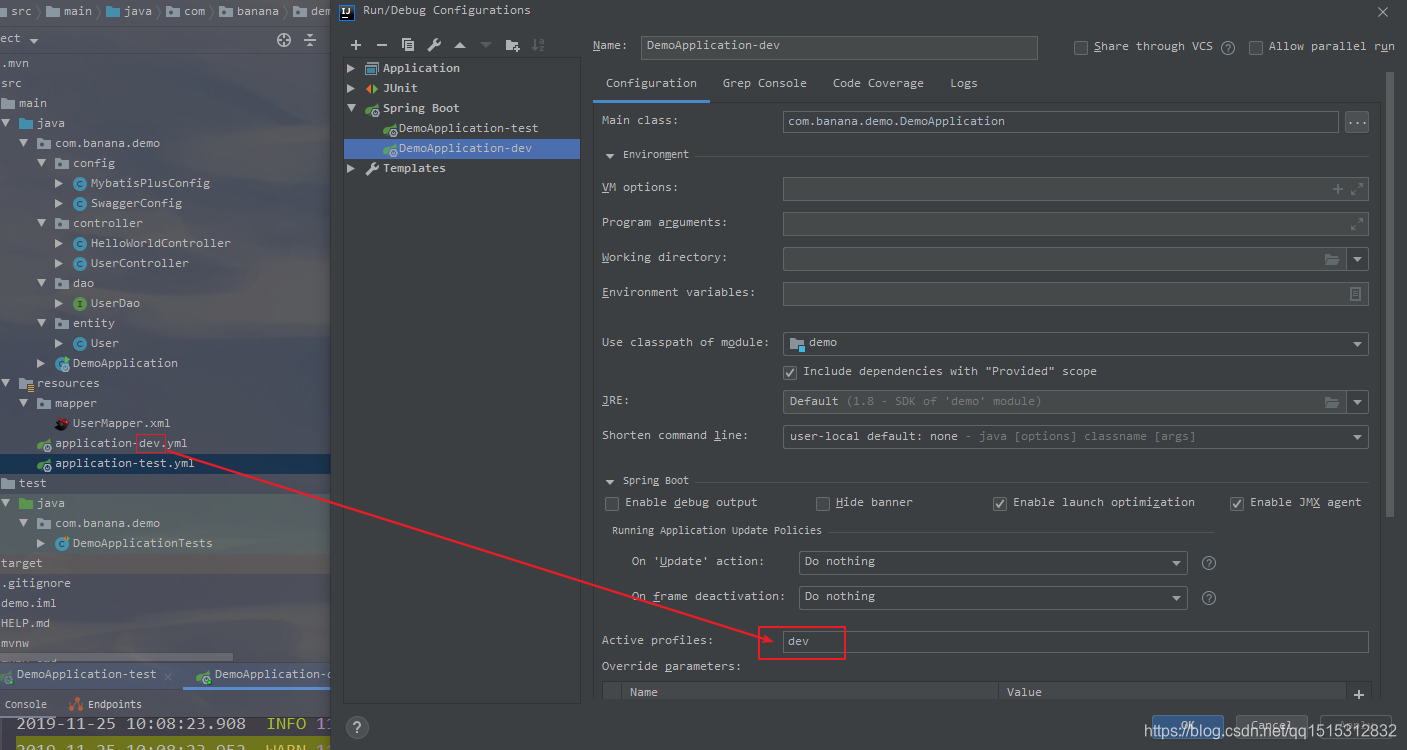The width and height of the screenshot is (1407, 750).
Task: Collapse all icon in Project pane
Action: coord(311,40)
